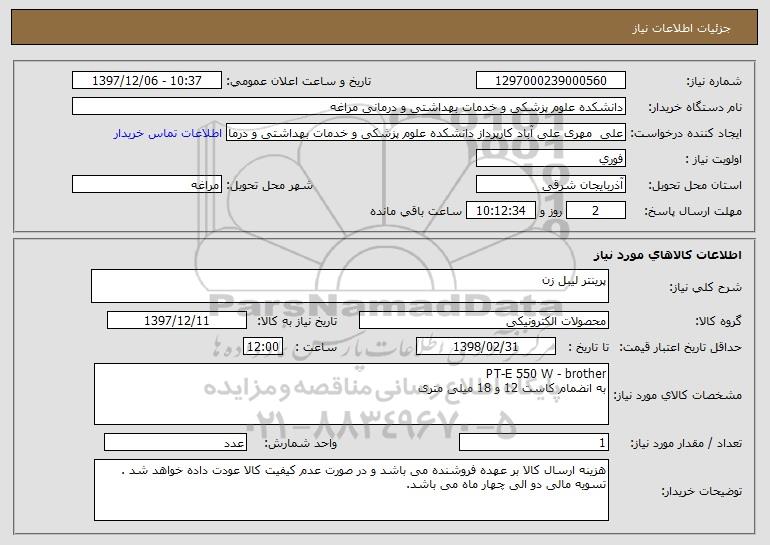Click the label حداقل تاریخ اعتبار قیمت
The height and width of the screenshot is (545, 770).
[x=680, y=348]
